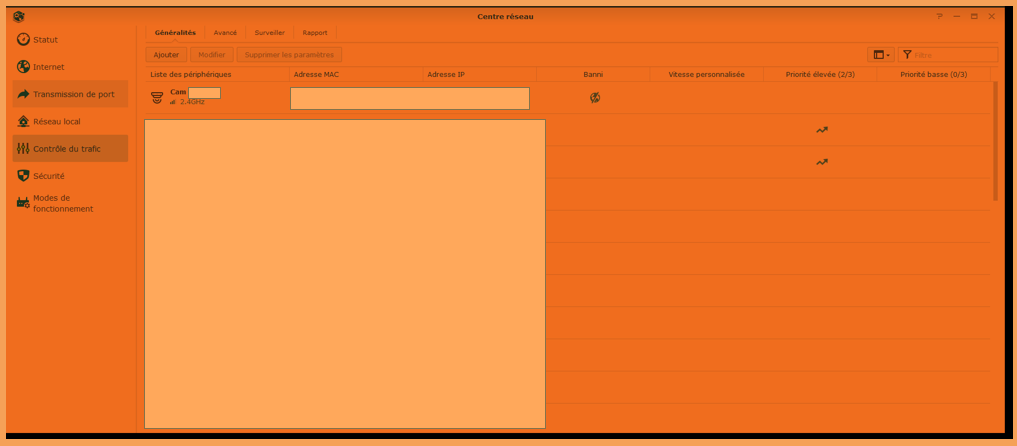Open the column layout dropdown
The width and height of the screenshot is (1017, 446).
click(881, 55)
